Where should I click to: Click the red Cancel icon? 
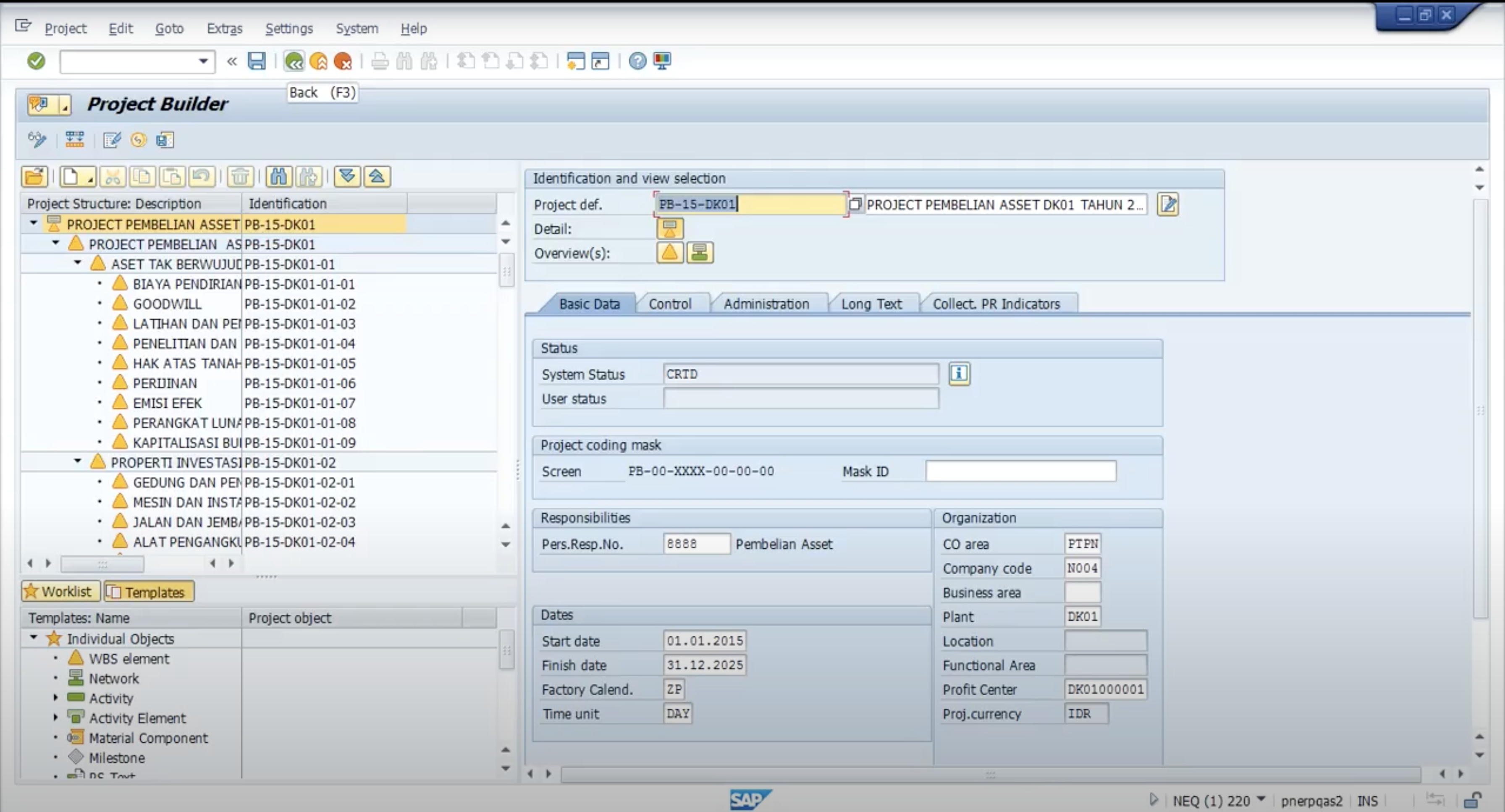[x=343, y=61]
